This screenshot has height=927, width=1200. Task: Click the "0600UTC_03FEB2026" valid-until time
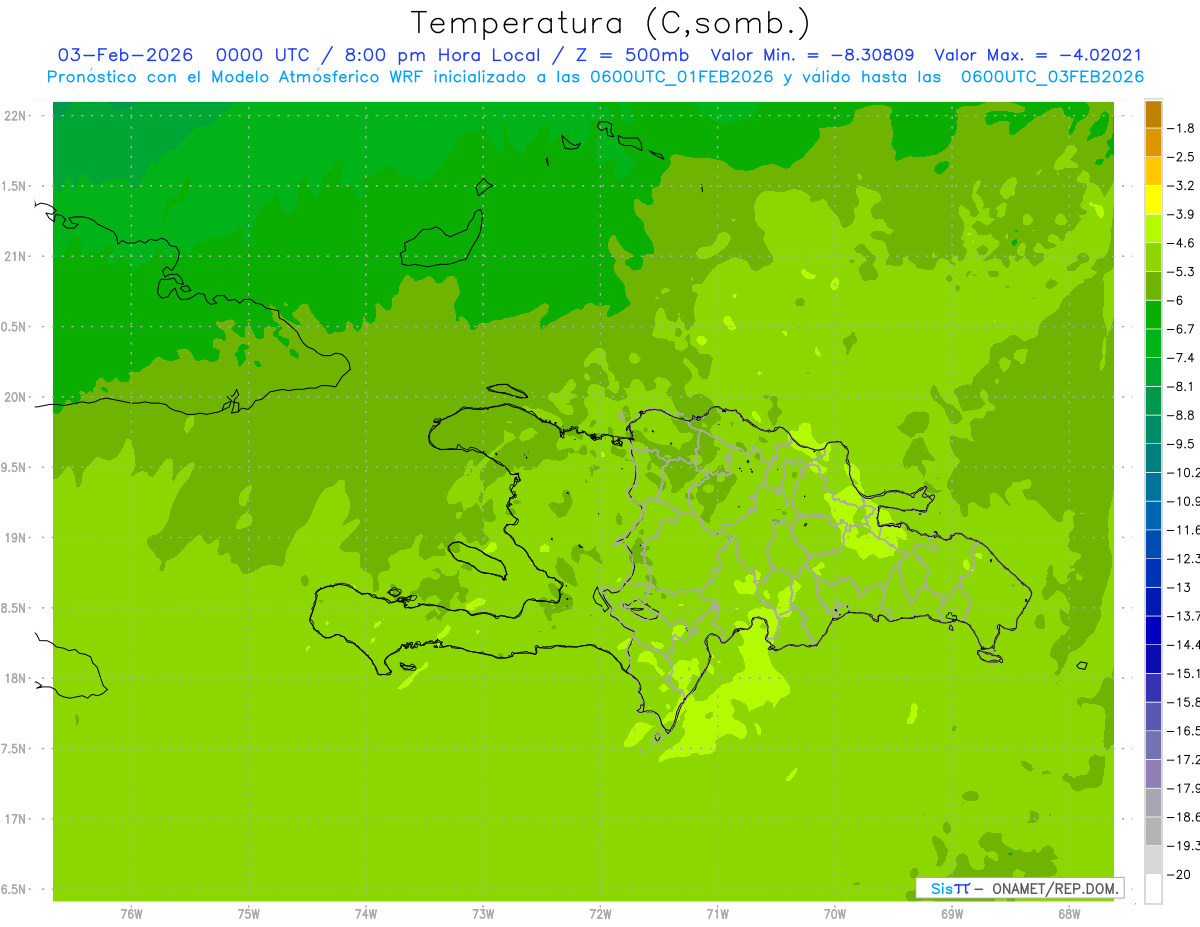pos(1052,77)
